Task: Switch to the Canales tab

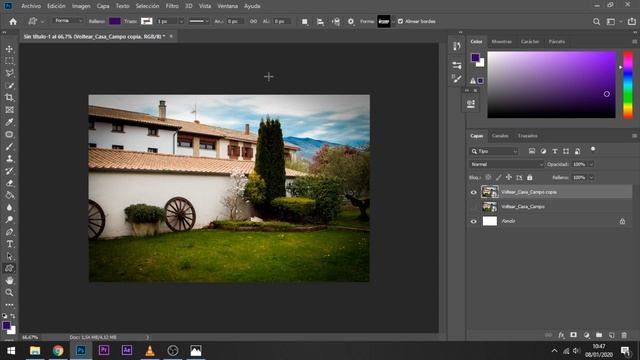Action: (500, 136)
